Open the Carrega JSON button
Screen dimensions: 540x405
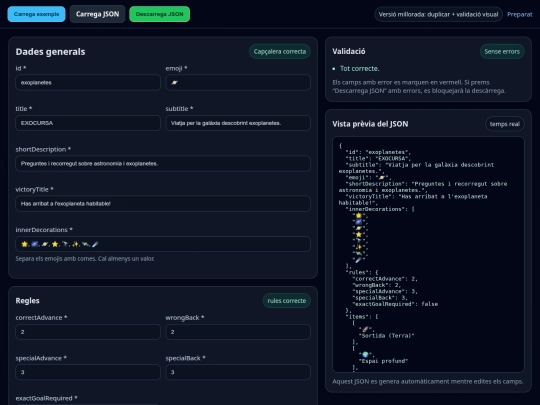(97, 14)
